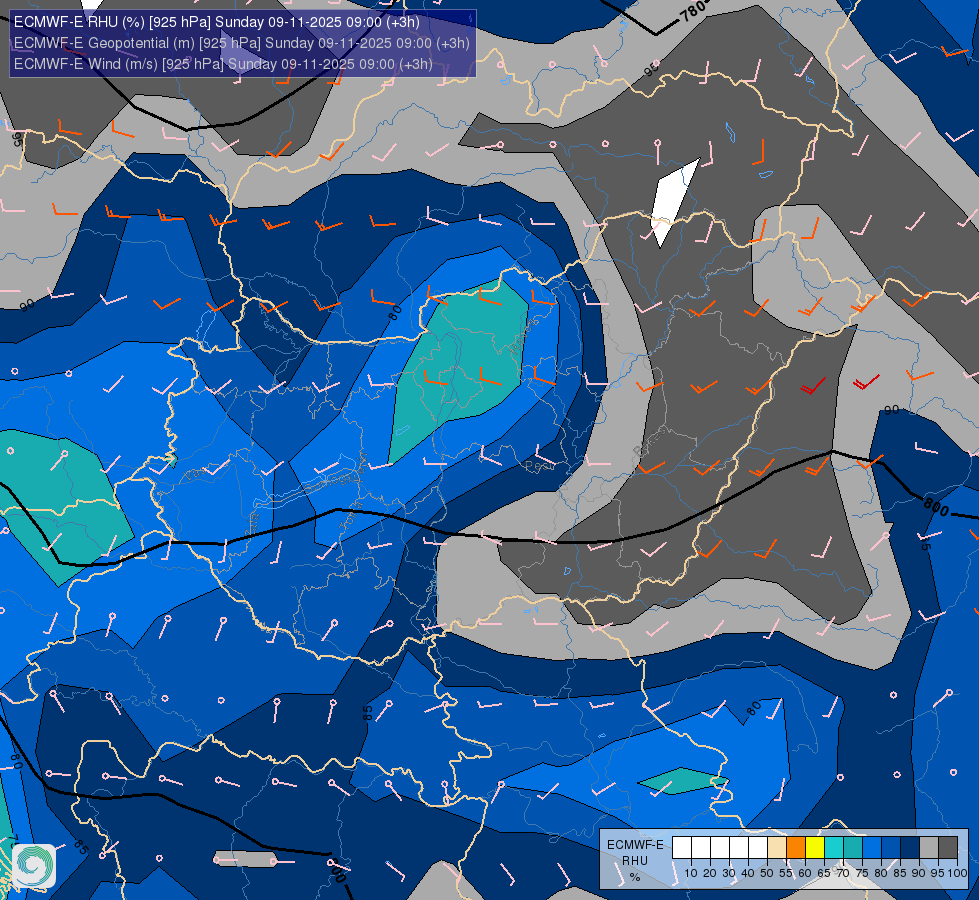Click the 'RHU' label in legend
The height and width of the screenshot is (900, 979).
coord(635,861)
